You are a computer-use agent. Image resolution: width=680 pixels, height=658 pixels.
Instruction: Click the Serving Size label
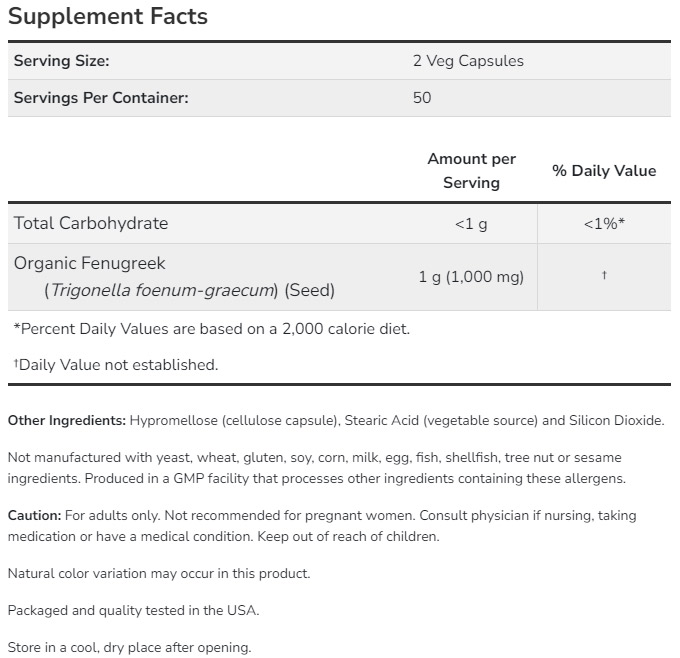coord(61,61)
